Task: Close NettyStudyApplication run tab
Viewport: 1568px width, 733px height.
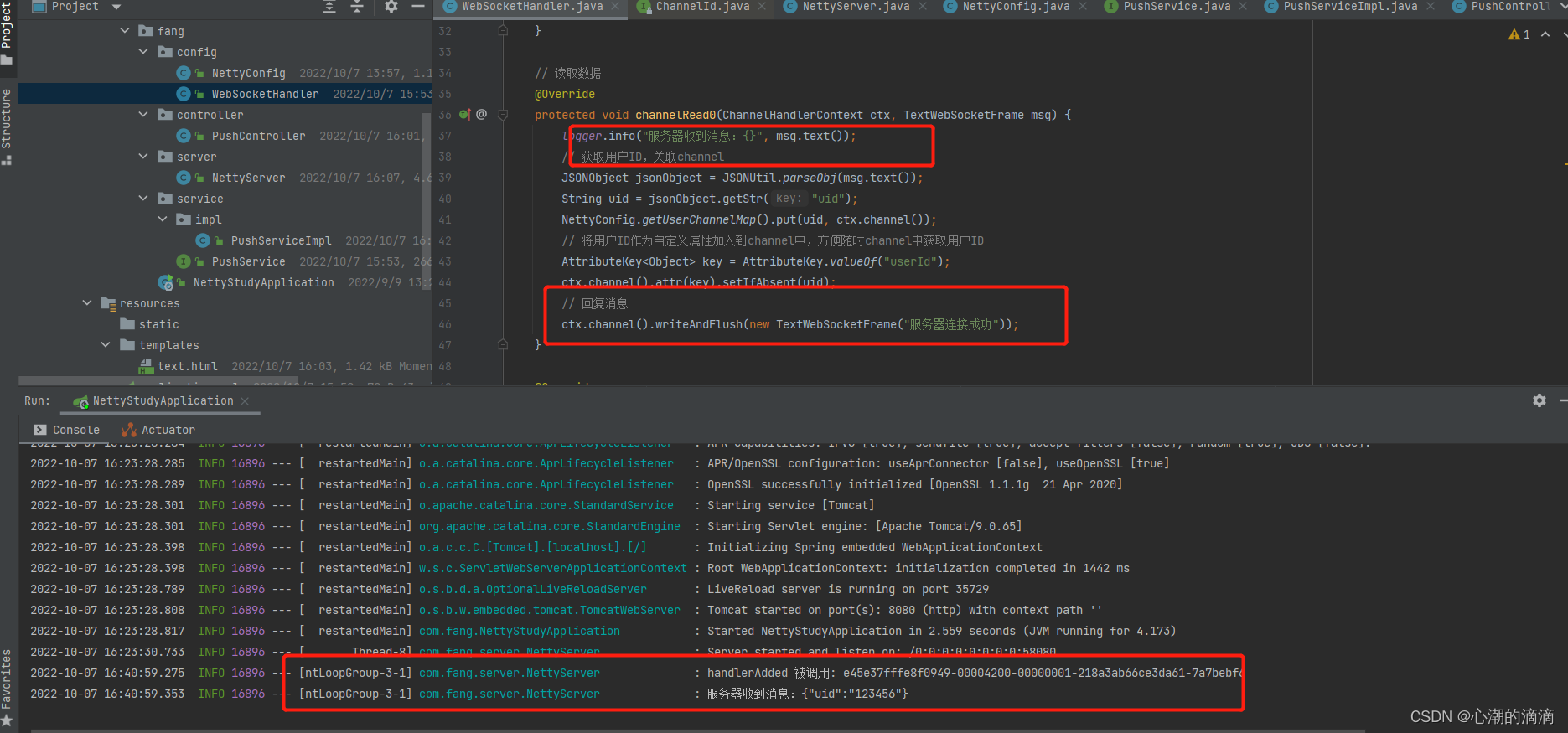Action: [x=245, y=401]
